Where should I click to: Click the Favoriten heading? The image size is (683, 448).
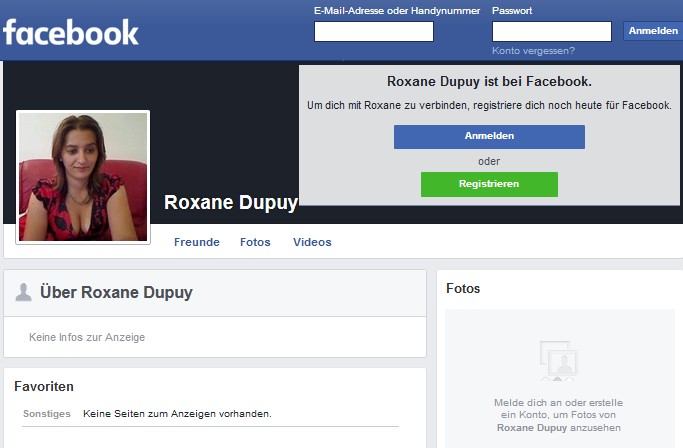[44, 387]
